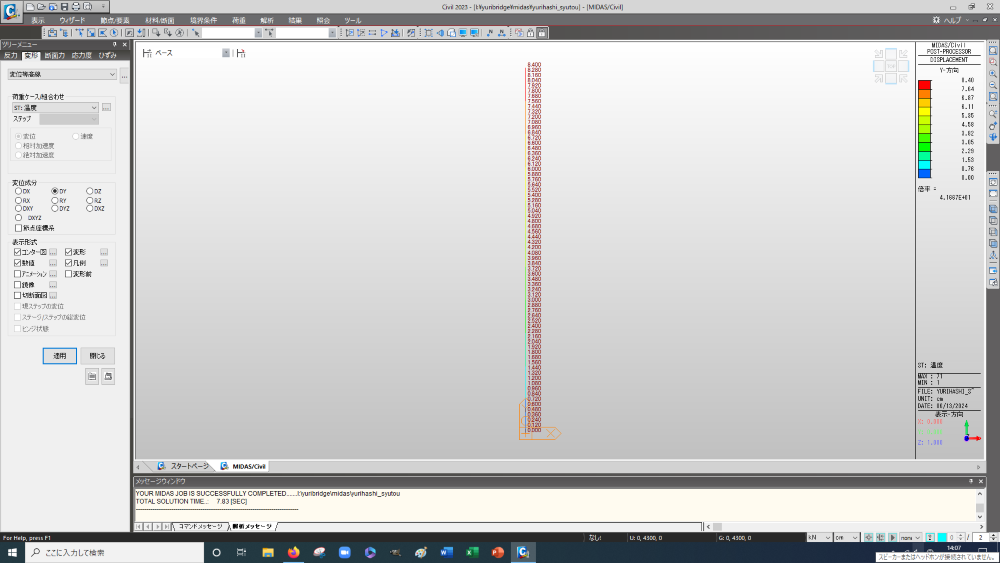Open Zoom from the taskbar
Viewport: 1000px width, 563px height.
(x=344, y=552)
